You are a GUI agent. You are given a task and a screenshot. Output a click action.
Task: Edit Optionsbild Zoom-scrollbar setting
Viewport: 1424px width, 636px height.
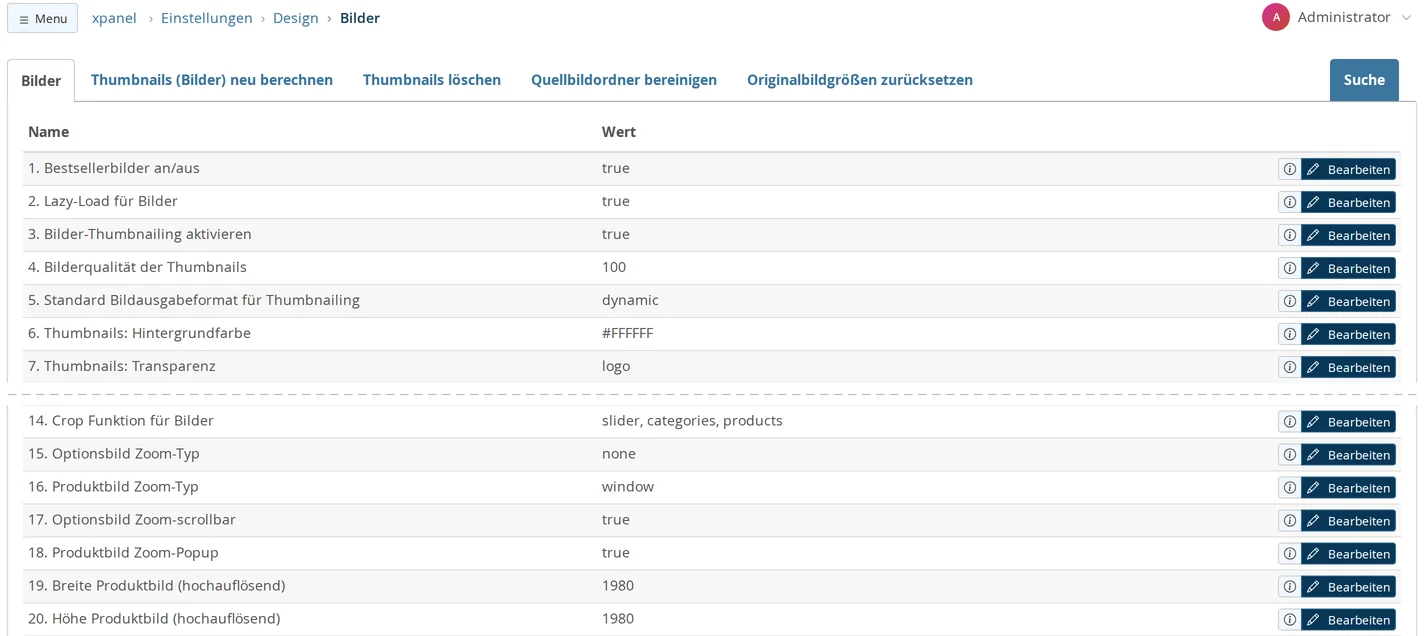[1348, 521]
